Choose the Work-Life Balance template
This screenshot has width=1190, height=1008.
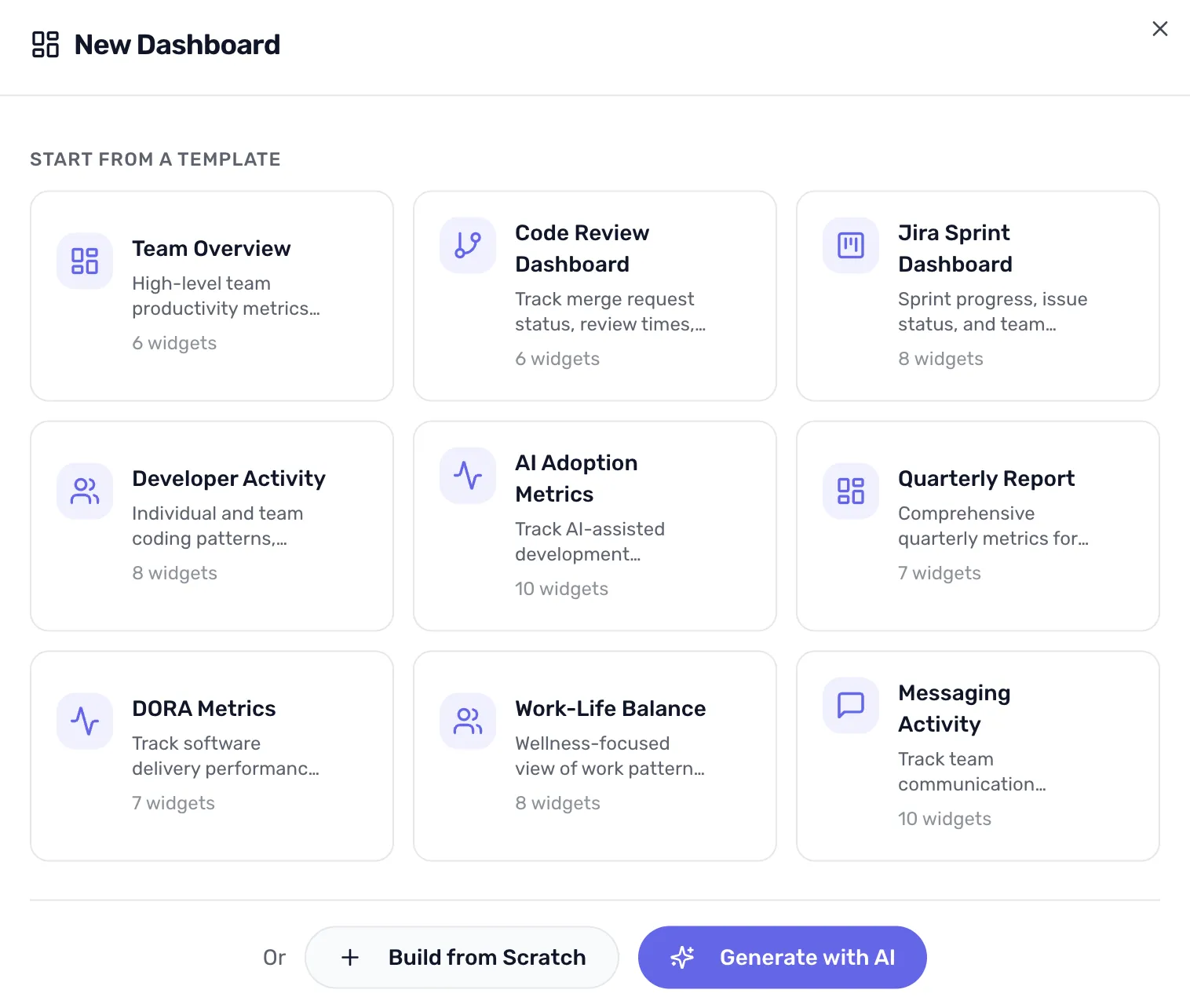click(594, 755)
